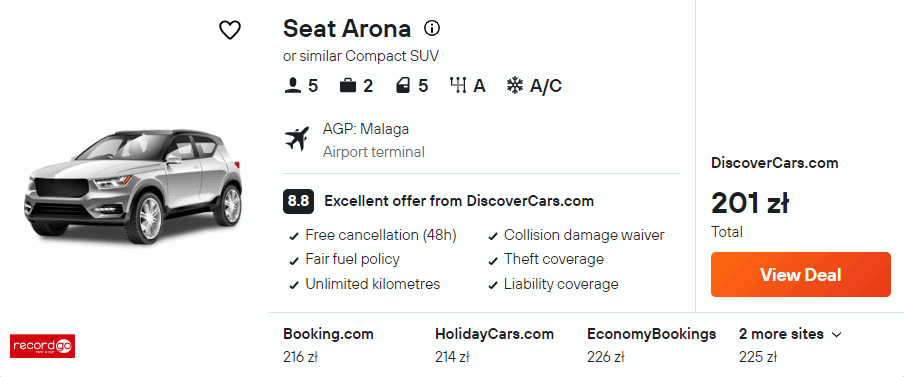Image resolution: width=904 pixels, height=377 pixels.
Task: Click the airplane icon beside AGP: Malaga
Action: coord(297,140)
